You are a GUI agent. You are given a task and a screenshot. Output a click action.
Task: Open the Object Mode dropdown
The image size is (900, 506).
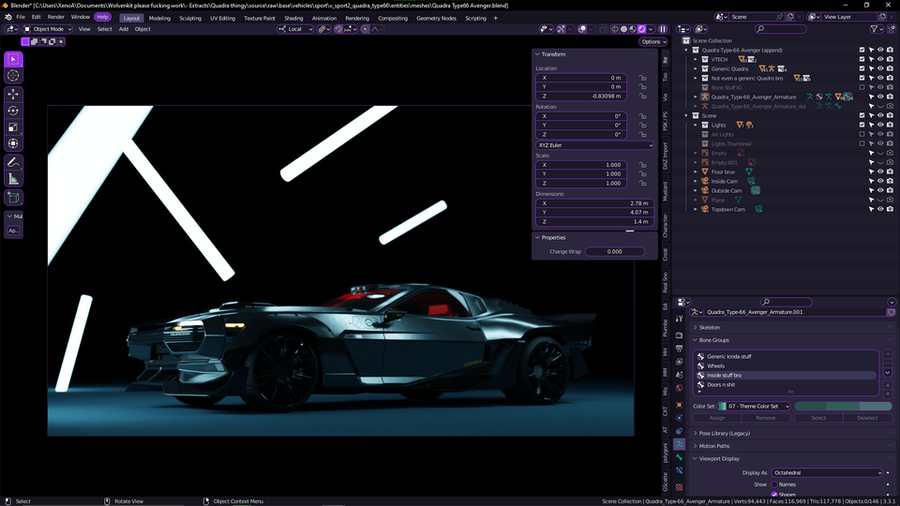[48, 29]
